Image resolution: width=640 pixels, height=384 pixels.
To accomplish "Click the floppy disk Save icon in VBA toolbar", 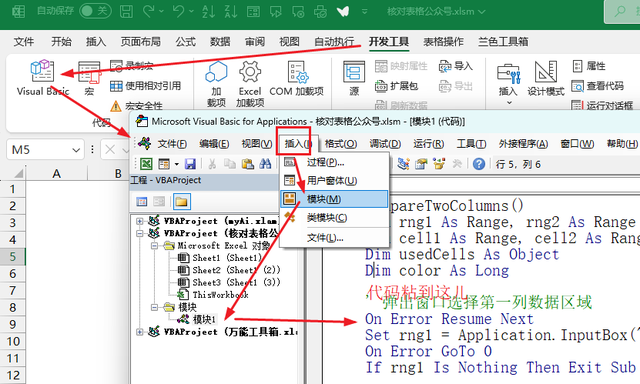I will pos(190,164).
